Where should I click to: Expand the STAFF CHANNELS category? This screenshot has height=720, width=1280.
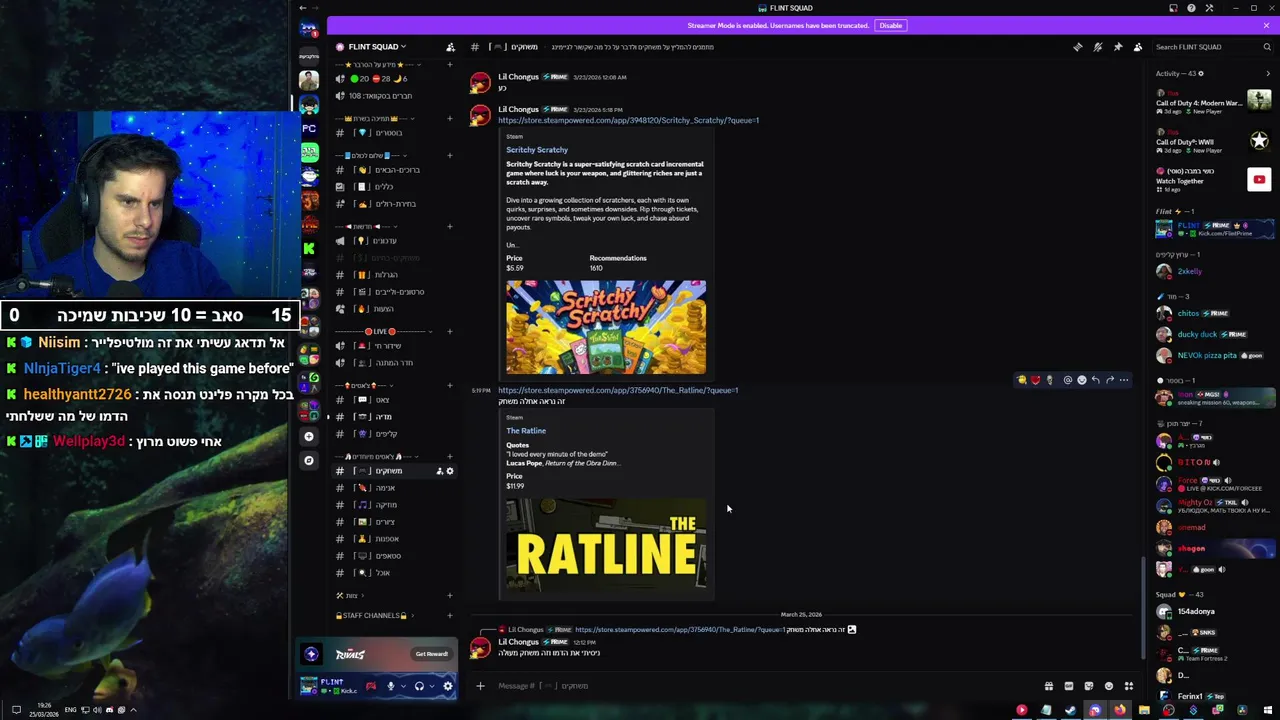click(373, 616)
